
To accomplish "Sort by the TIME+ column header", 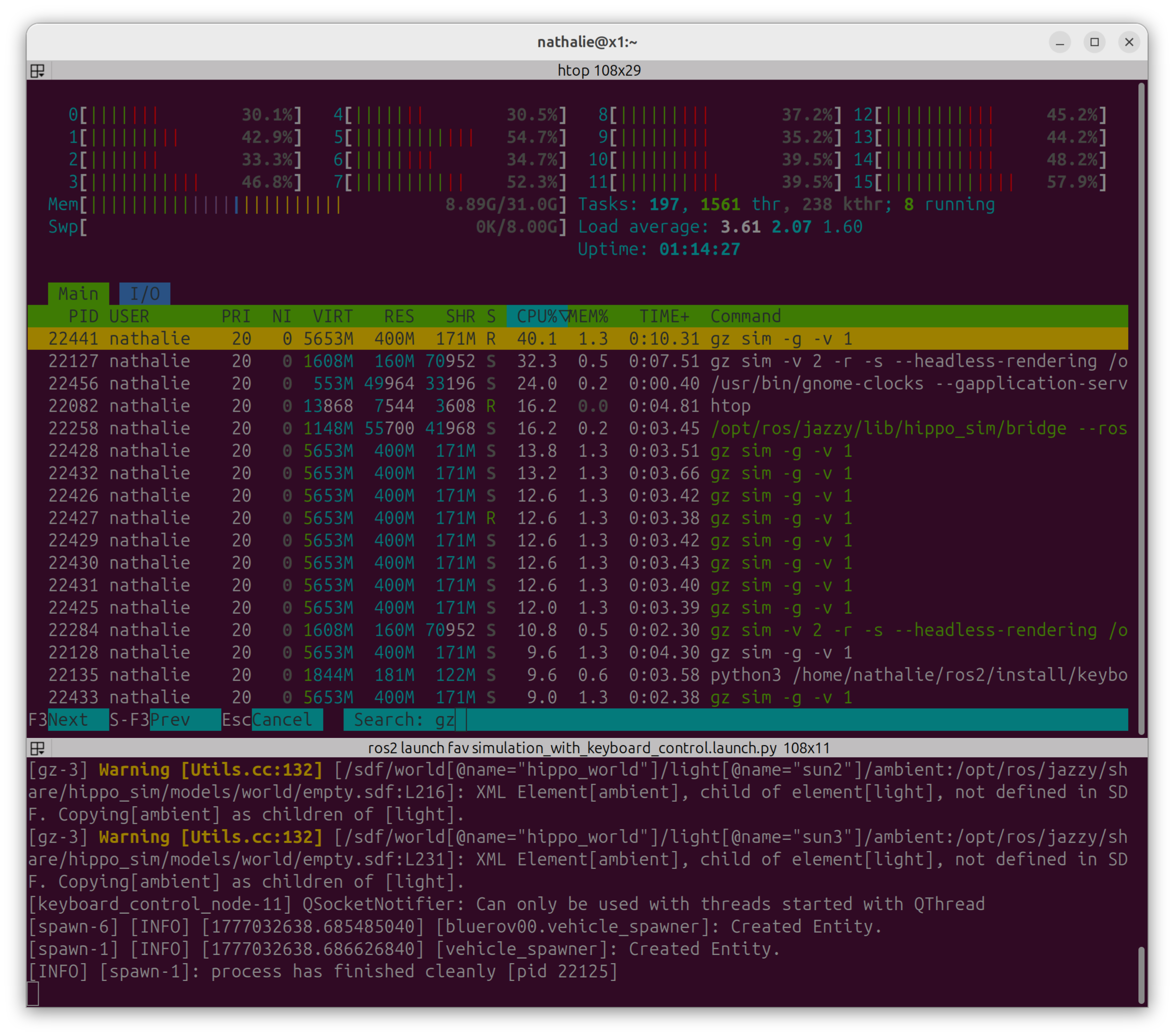I will pos(664,316).
